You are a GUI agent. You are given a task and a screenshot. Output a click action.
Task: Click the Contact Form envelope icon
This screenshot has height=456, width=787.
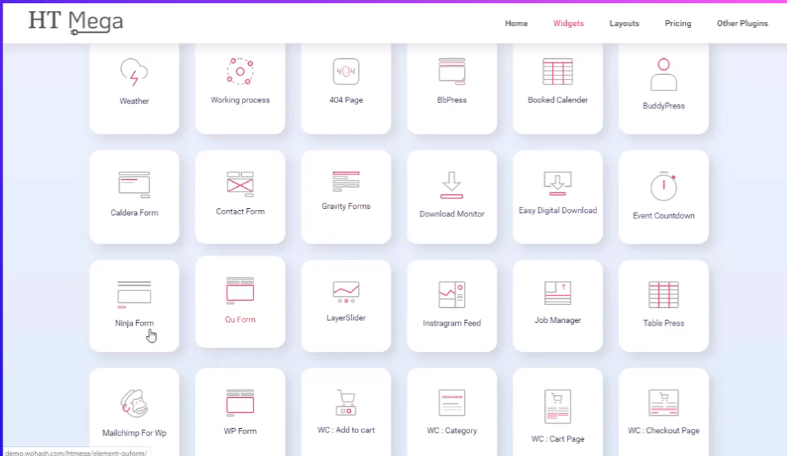(x=240, y=184)
